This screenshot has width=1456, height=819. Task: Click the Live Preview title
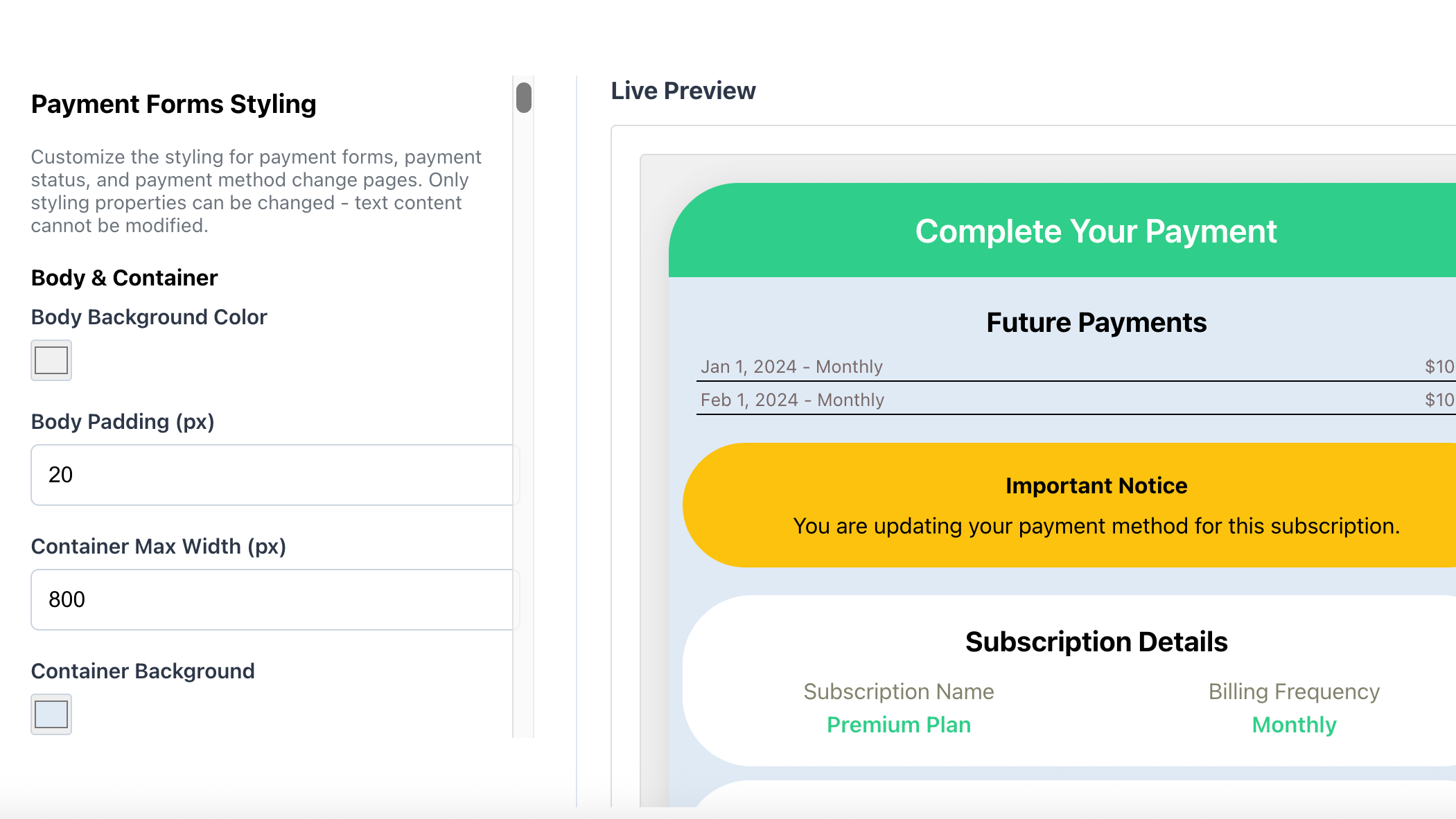coord(683,91)
